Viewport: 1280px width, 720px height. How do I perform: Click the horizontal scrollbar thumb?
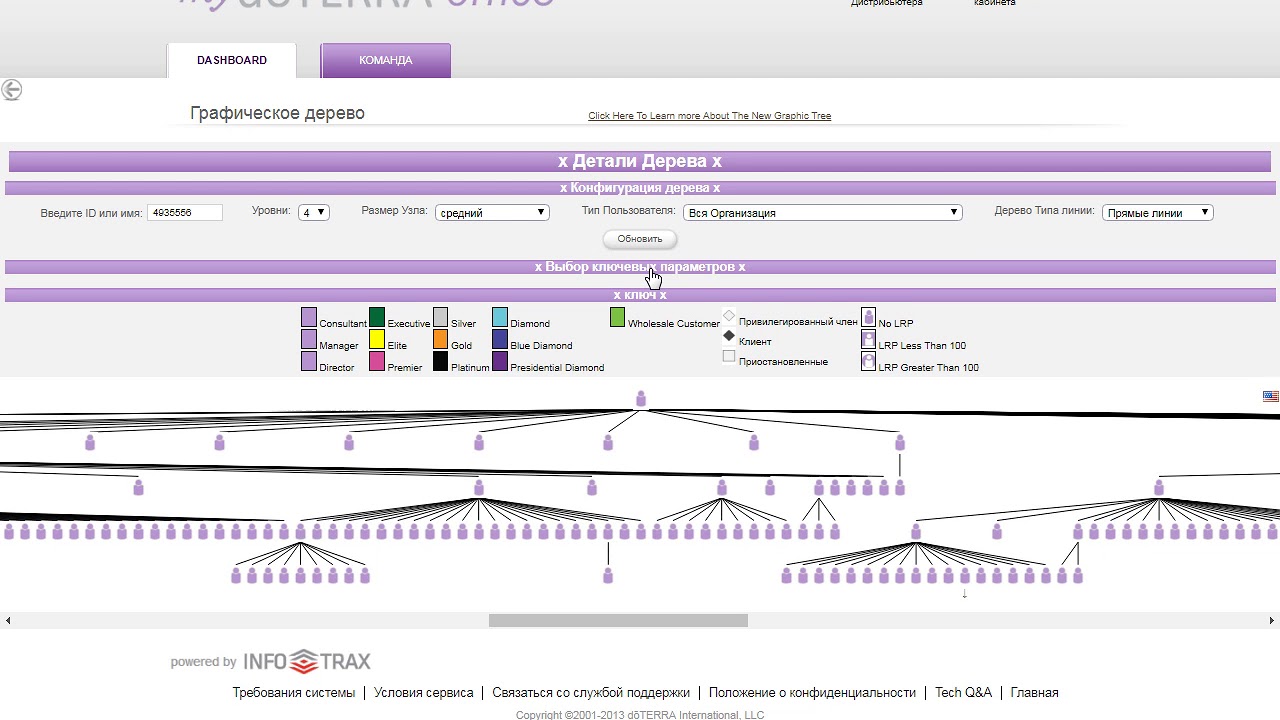[x=618, y=621]
